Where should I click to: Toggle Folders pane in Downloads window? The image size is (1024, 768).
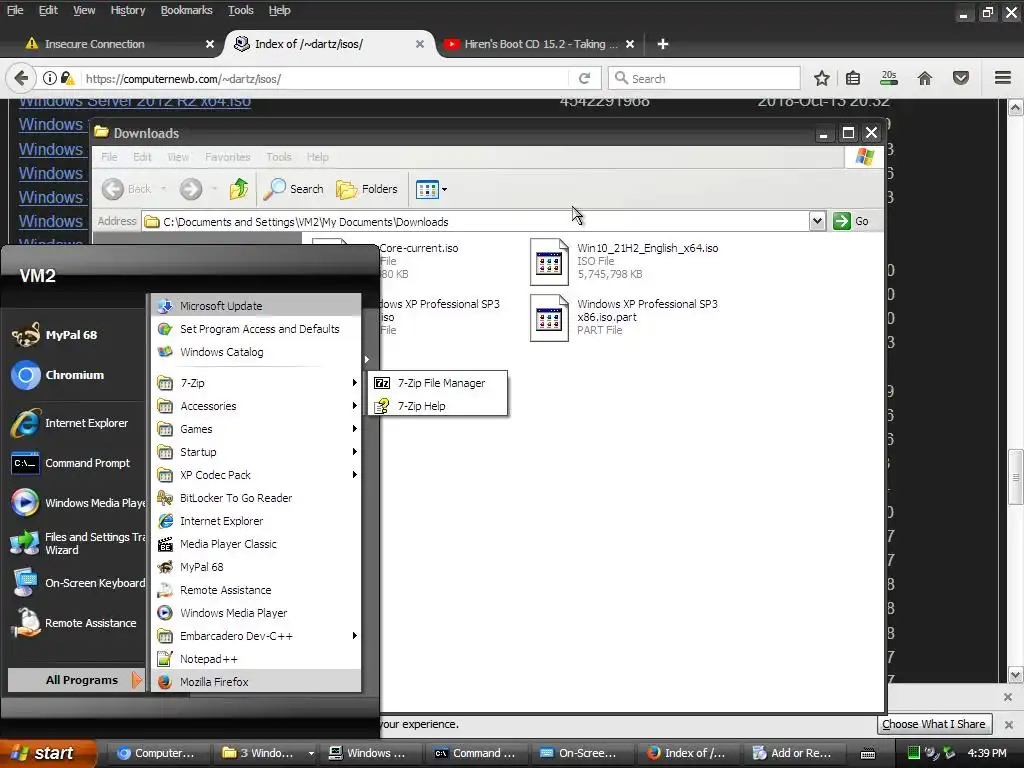click(x=367, y=189)
